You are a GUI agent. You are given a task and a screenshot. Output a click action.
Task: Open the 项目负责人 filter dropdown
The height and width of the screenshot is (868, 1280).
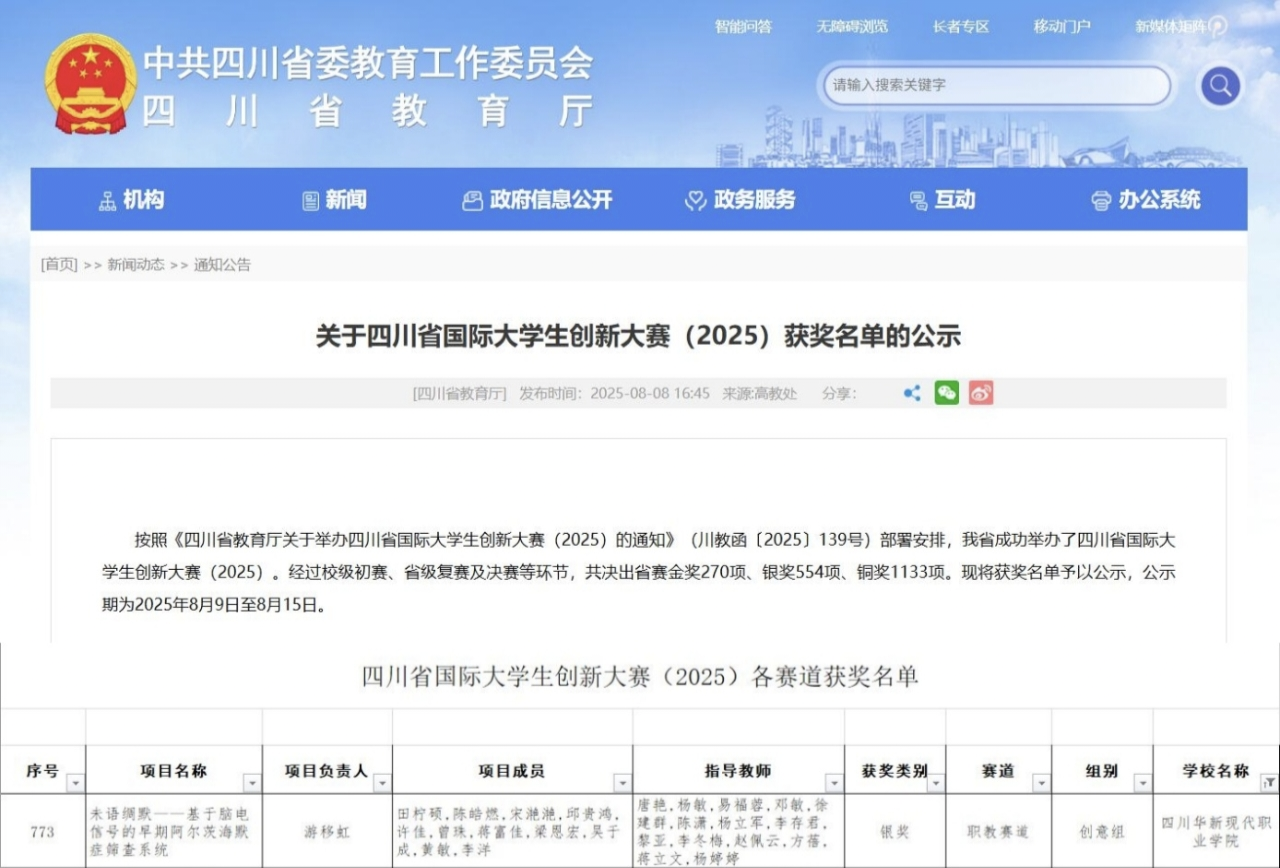(382, 784)
